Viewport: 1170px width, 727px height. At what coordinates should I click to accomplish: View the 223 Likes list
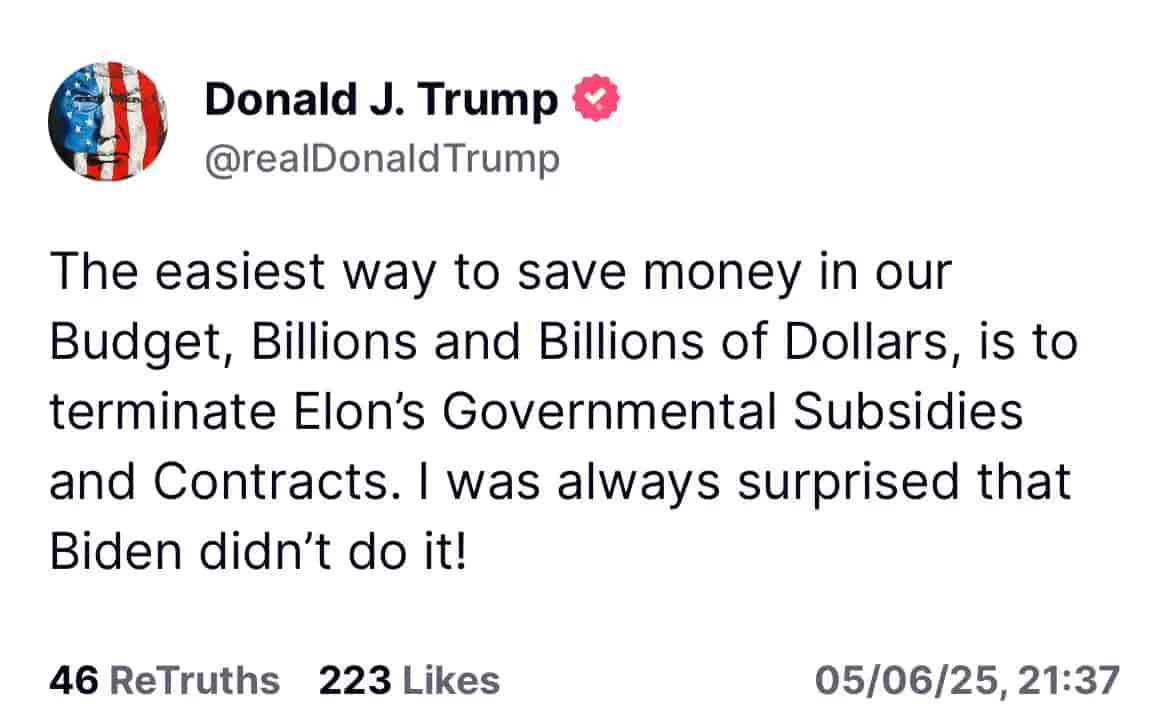(409, 680)
